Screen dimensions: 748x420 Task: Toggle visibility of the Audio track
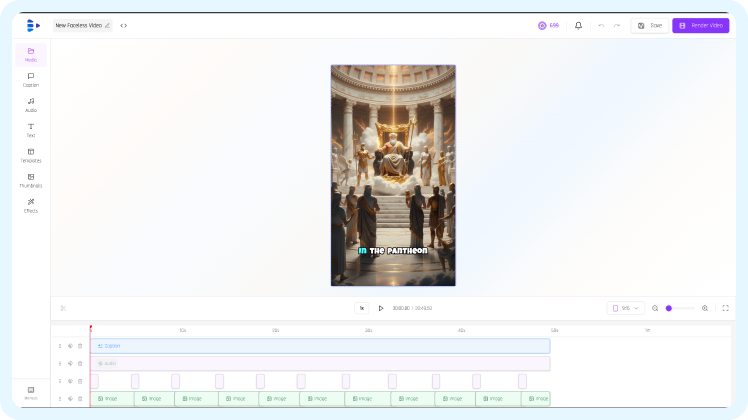click(x=70, y=363)
